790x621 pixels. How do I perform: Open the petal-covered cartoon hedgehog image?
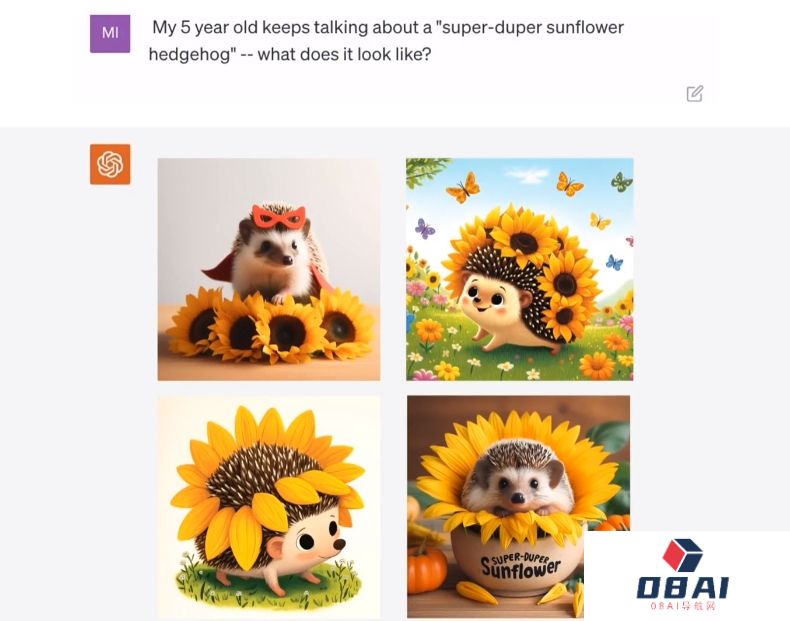coord(269,507)
